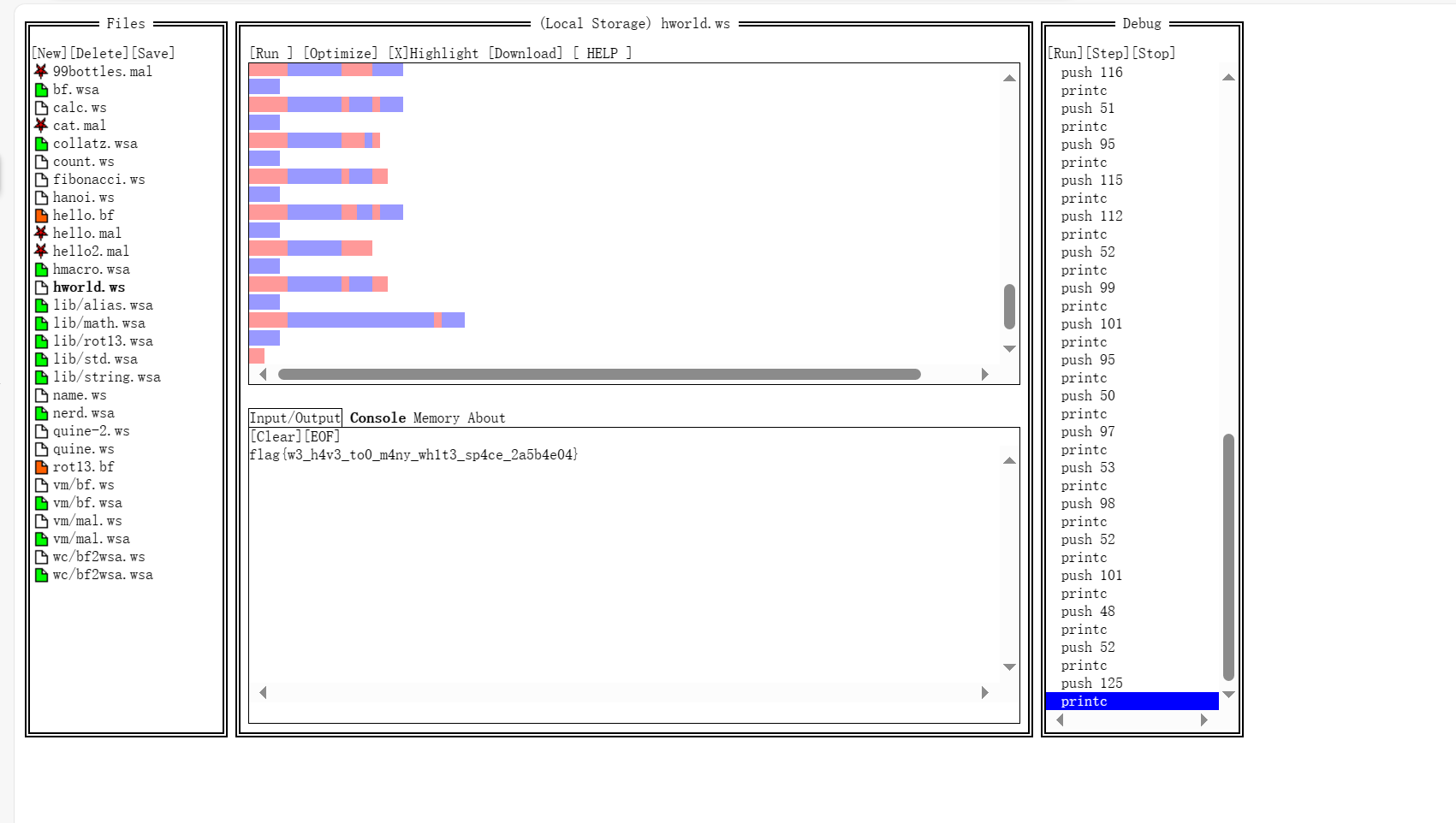The height and width of the screenshot is (823, 1456).
Task: Switch to the Memory tab
Action: click(437, 417)
